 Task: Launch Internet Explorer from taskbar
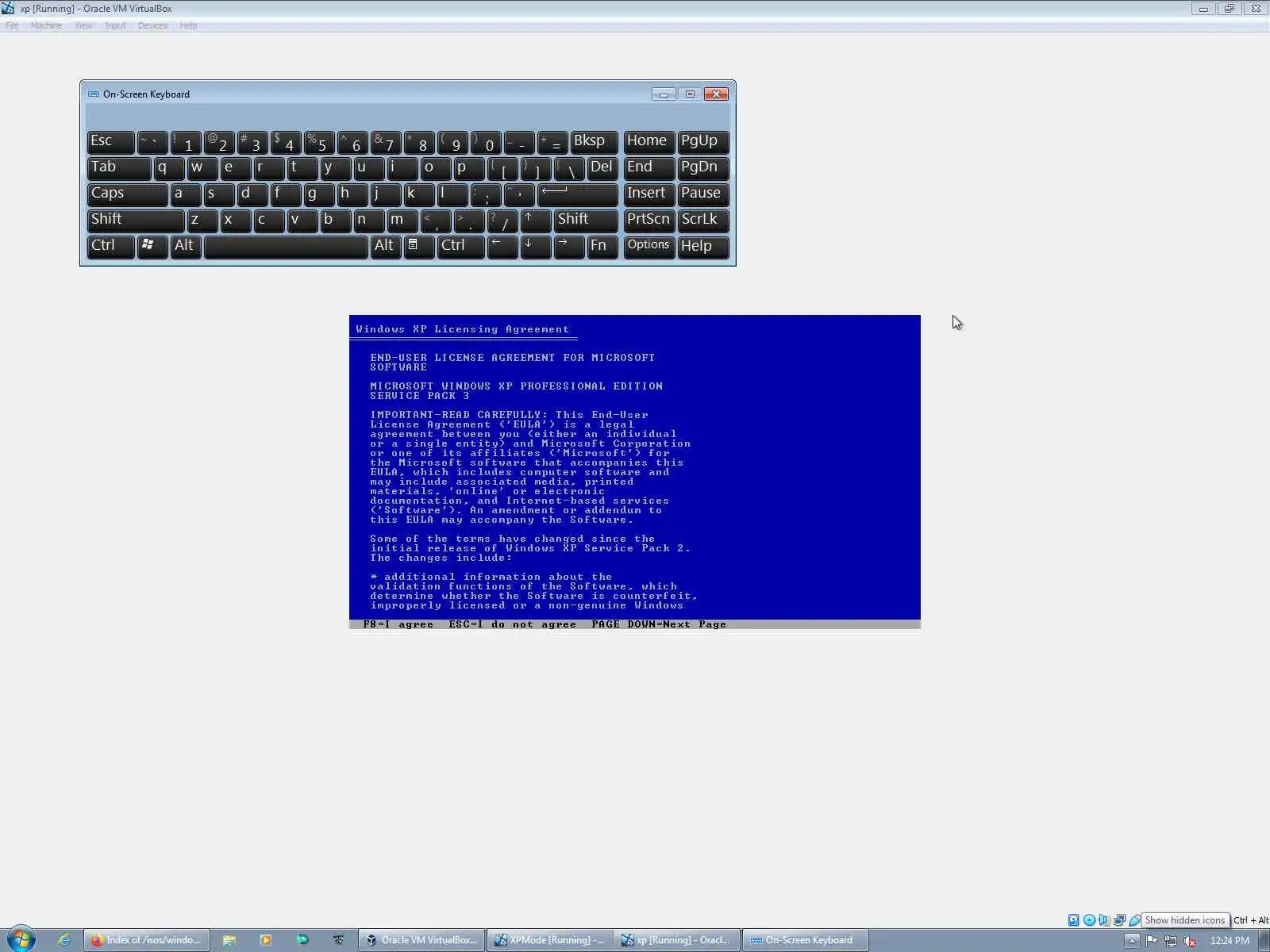(x=64, y=940)
